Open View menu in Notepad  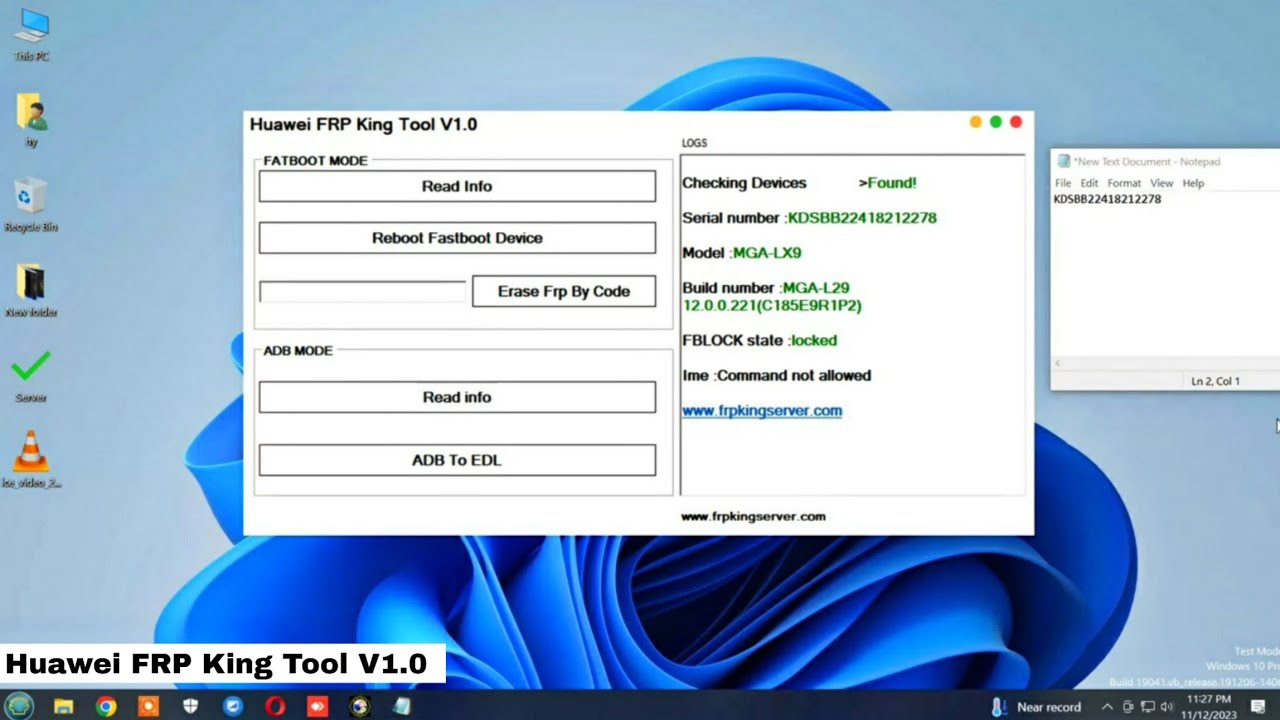1161,183
